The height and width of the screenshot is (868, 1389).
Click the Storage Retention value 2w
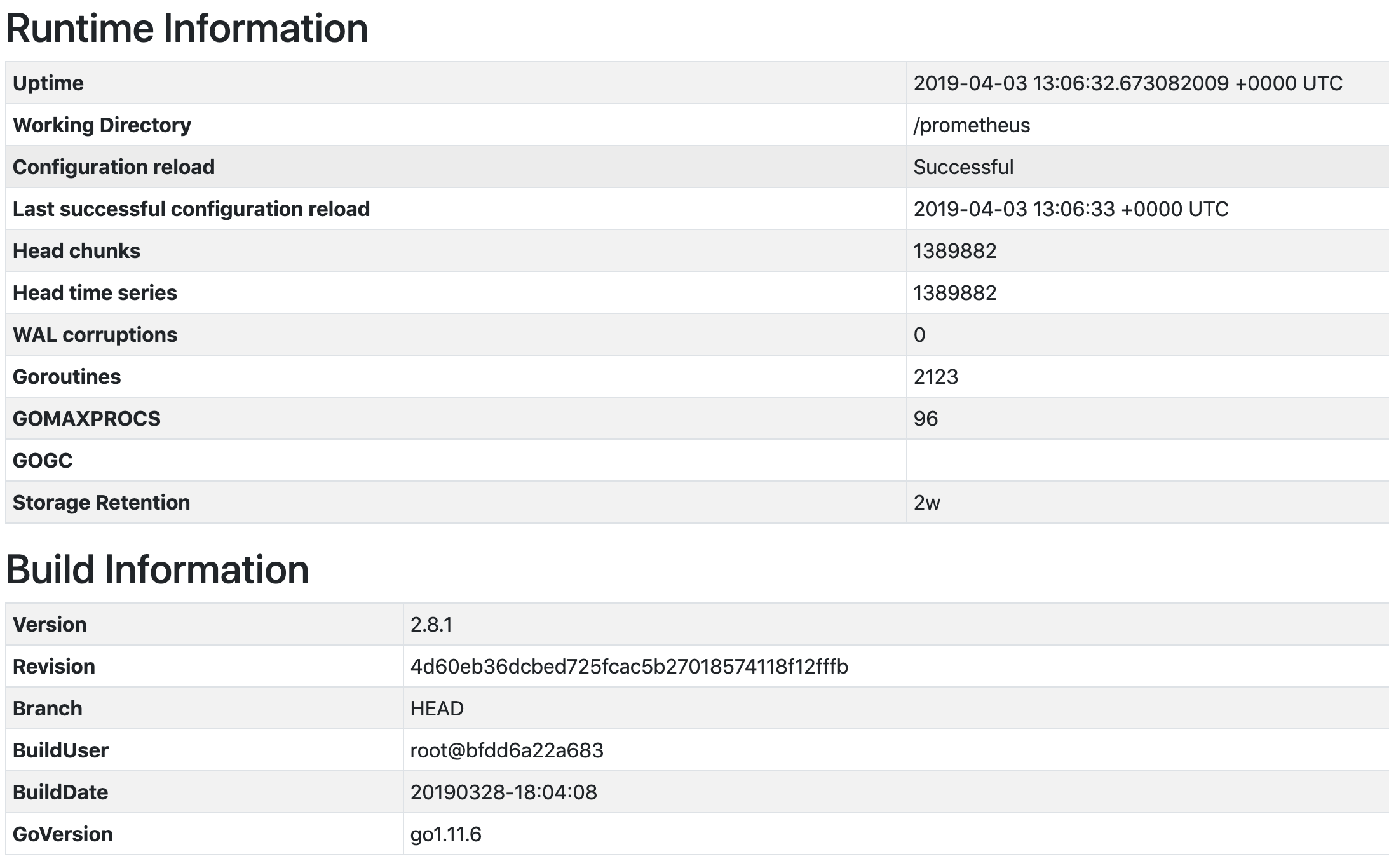[x=926, y=503]
